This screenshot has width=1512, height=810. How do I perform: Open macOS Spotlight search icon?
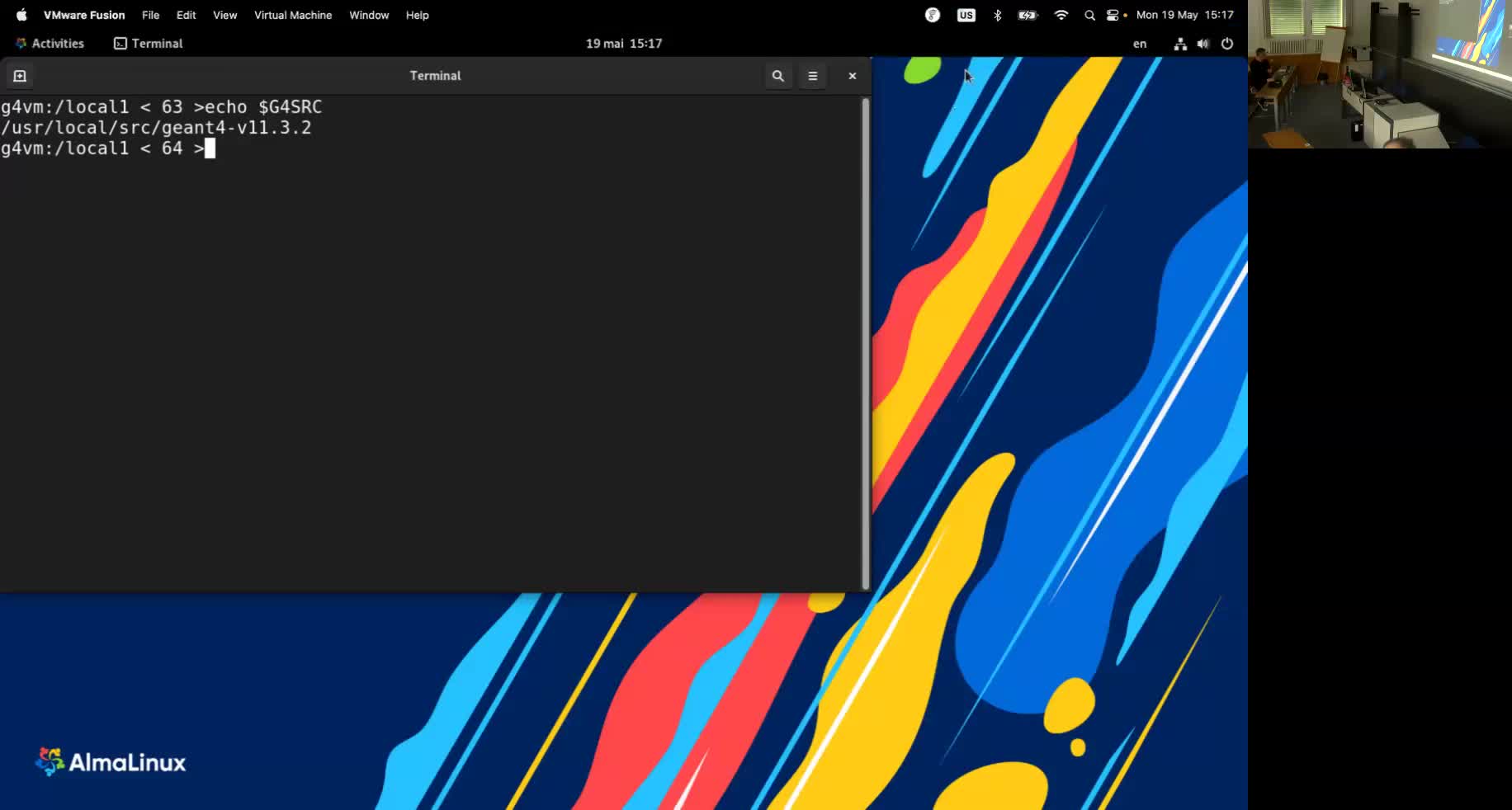pos(1089,15)
